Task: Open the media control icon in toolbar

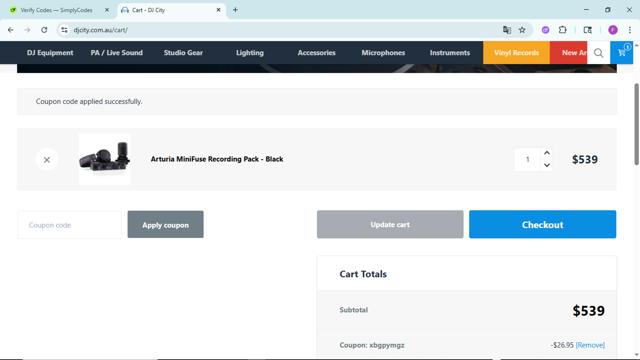Action: click(587, 30)
